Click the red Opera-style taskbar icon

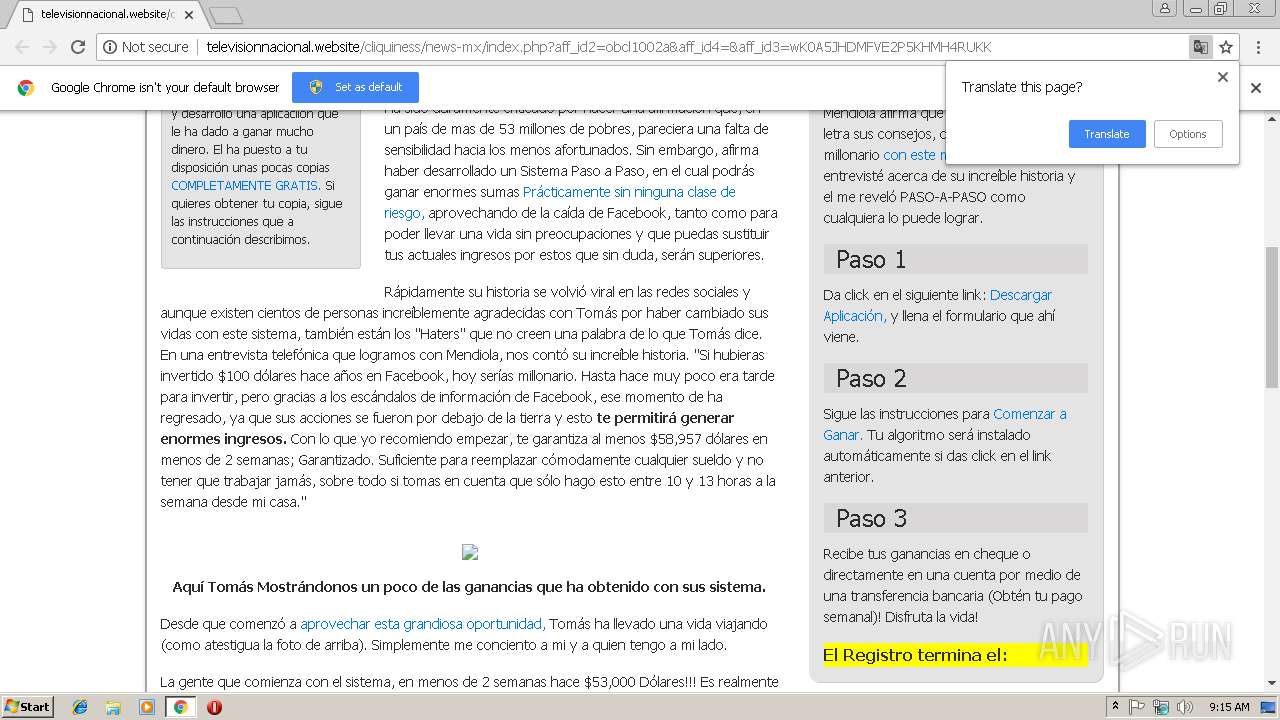[214, 707]
